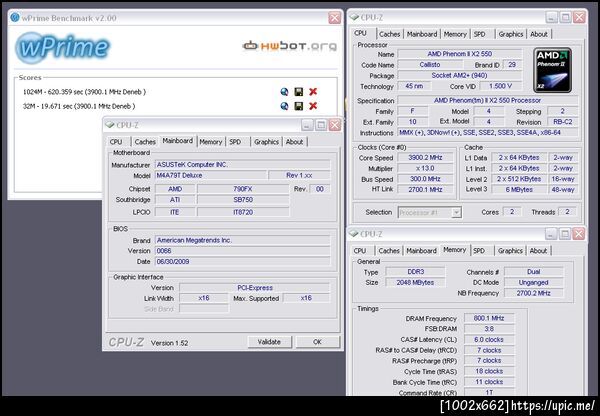Image resolution: width=600 pixels, height=416 pixels.
Task: Minimize the CPU-Z memory window
Action: pos(551,233)
